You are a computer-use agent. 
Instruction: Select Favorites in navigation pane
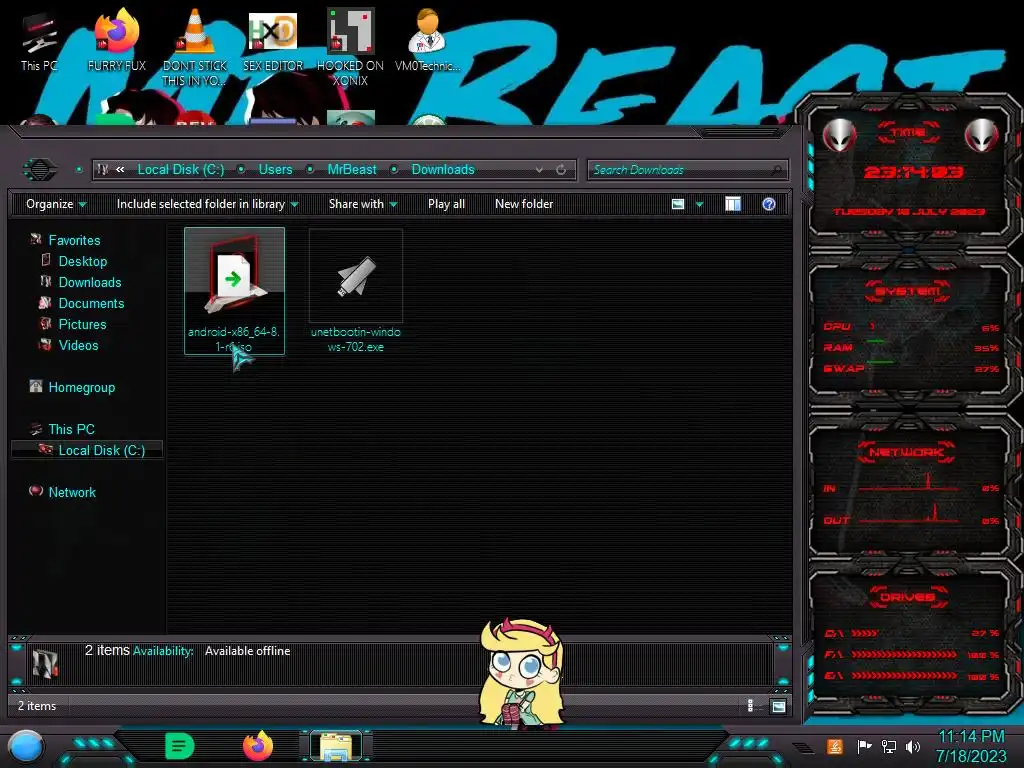pyautogui.click(x=74, y=240)
